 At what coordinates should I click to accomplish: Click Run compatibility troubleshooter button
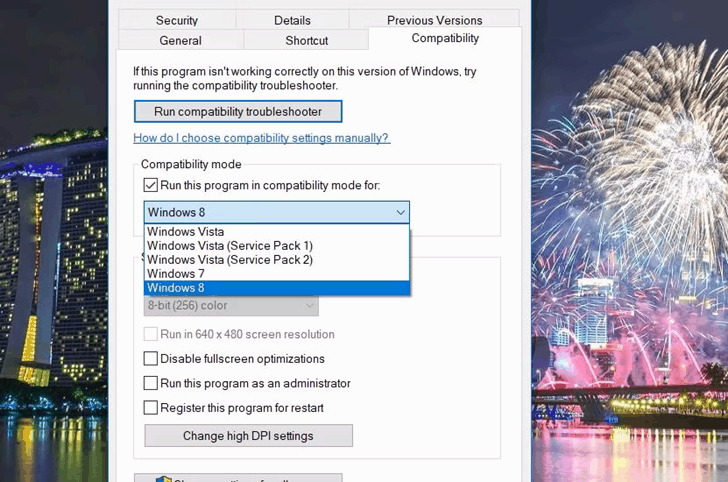[x=238, y=111]
